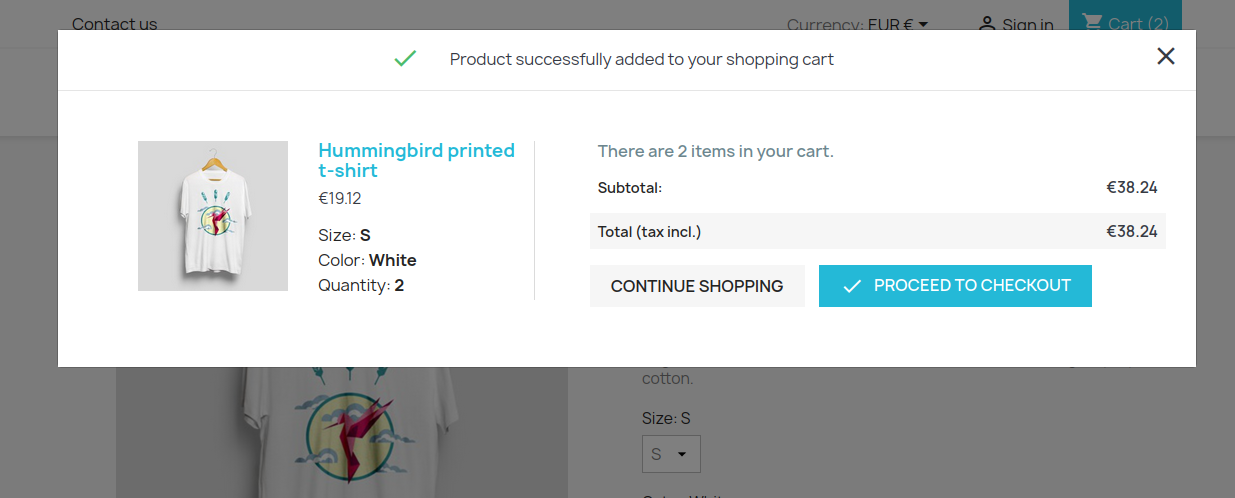1235x498 pixels.
Task: Click the Subtotal €38.24 amount
Action: coord(1131,187)
